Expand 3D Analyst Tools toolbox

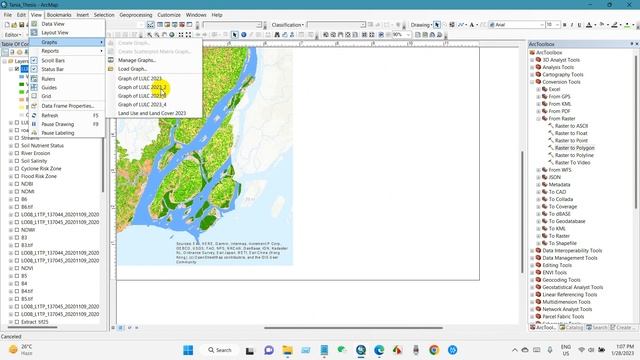532,60
